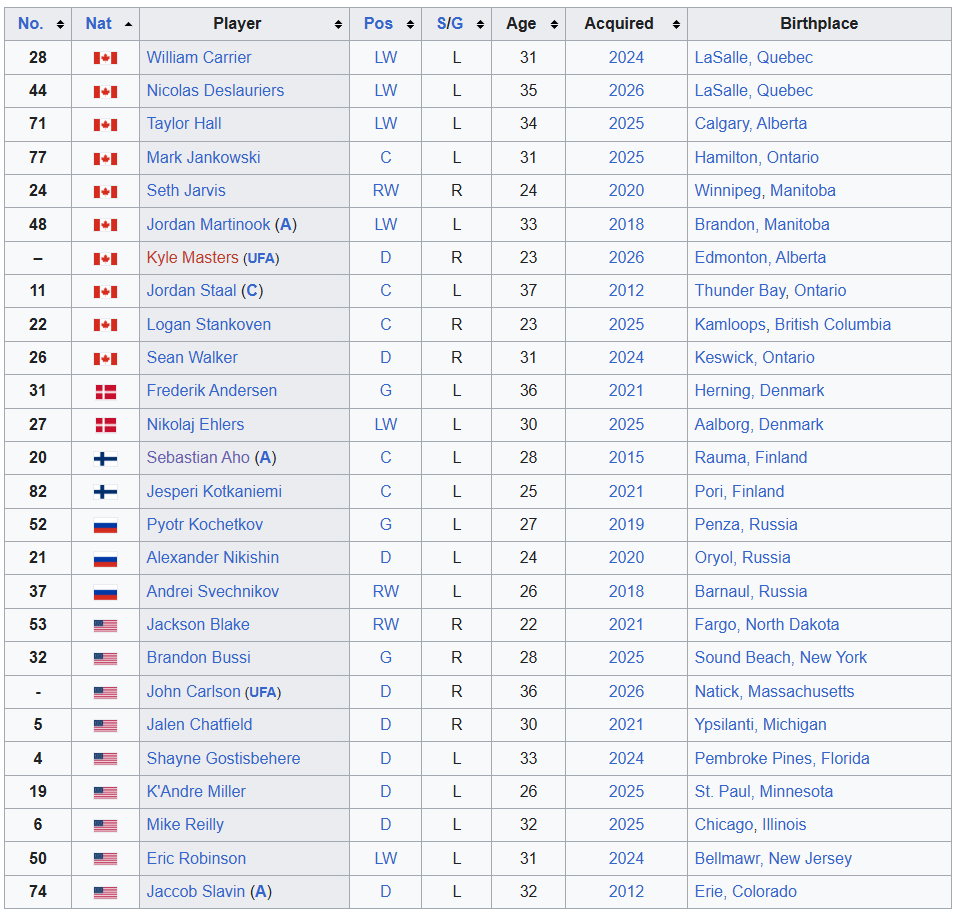Click Canada flag in Jordan Staal row

(105, 292)
